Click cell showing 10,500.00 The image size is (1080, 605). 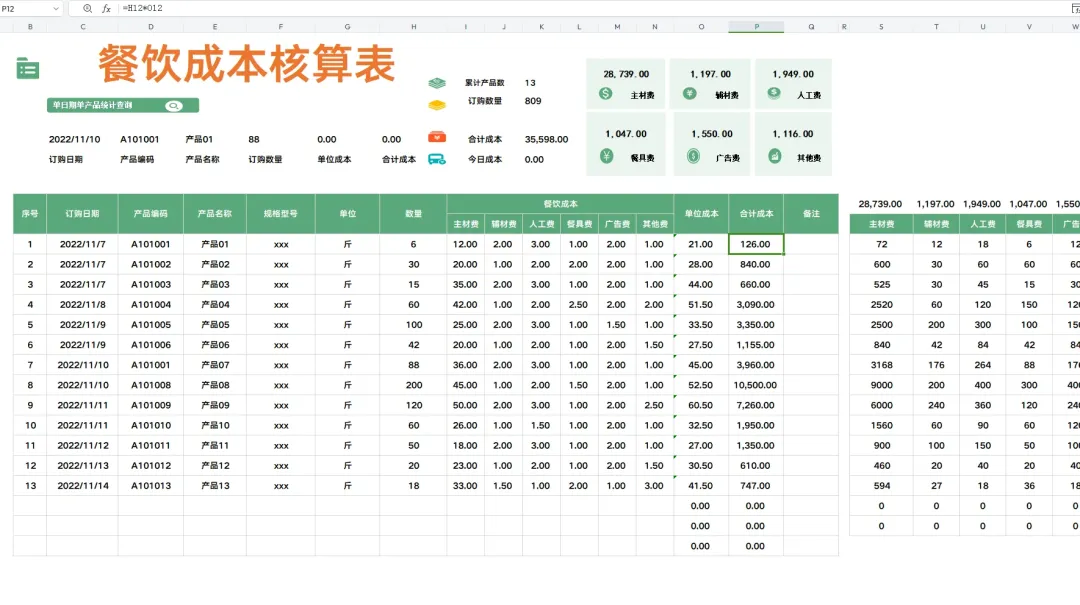(x=756, y=385)
